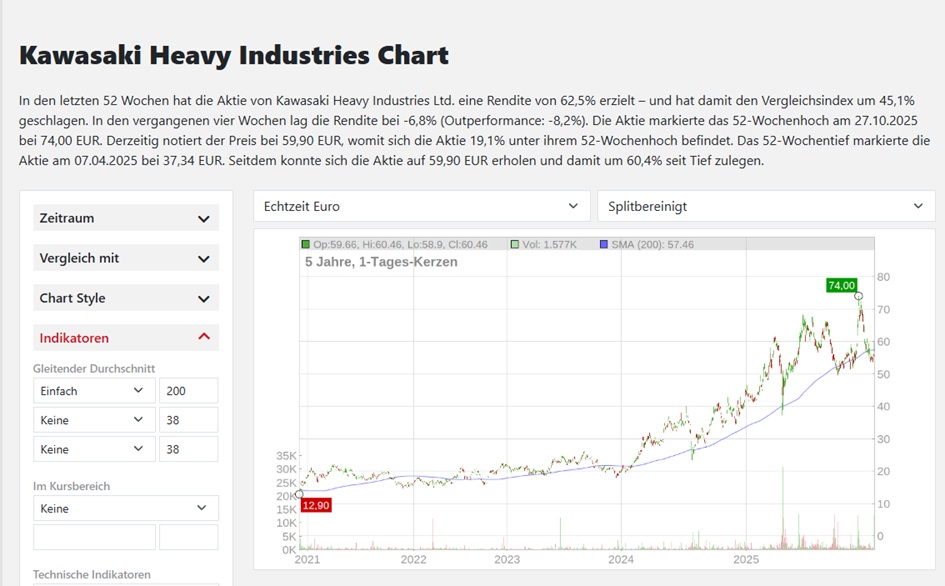Open the Einfach moving average dropdown
The height and width of the screenshot is (586, 945).
coord(93,391)
